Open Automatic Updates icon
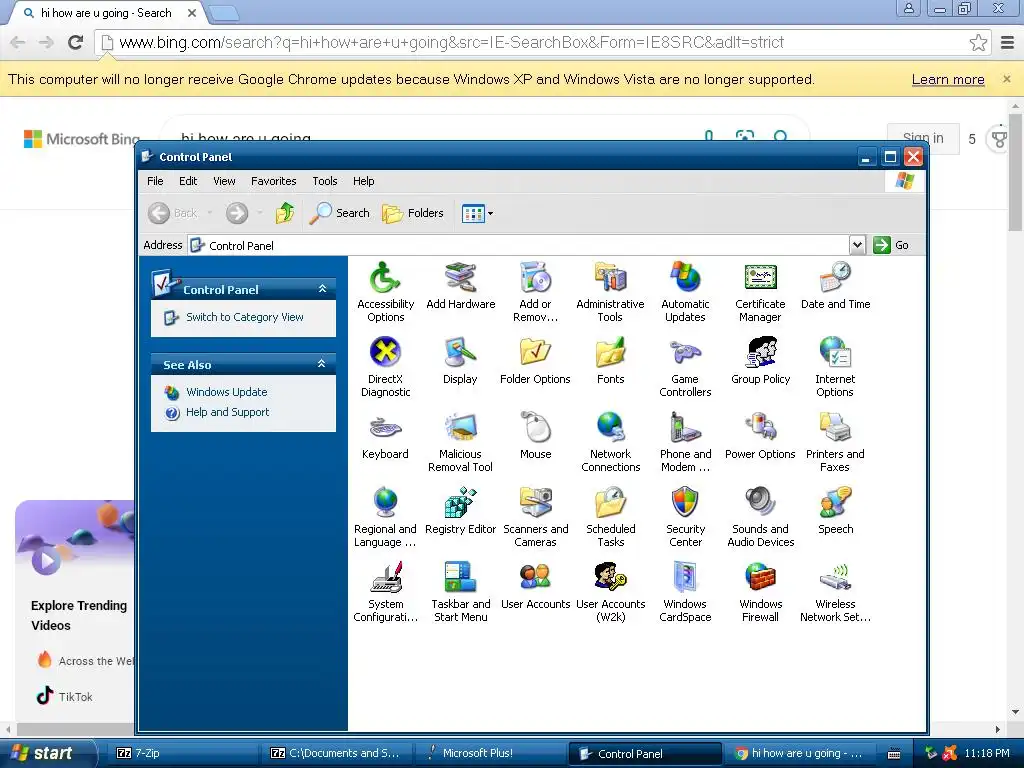 pos(684,292)
